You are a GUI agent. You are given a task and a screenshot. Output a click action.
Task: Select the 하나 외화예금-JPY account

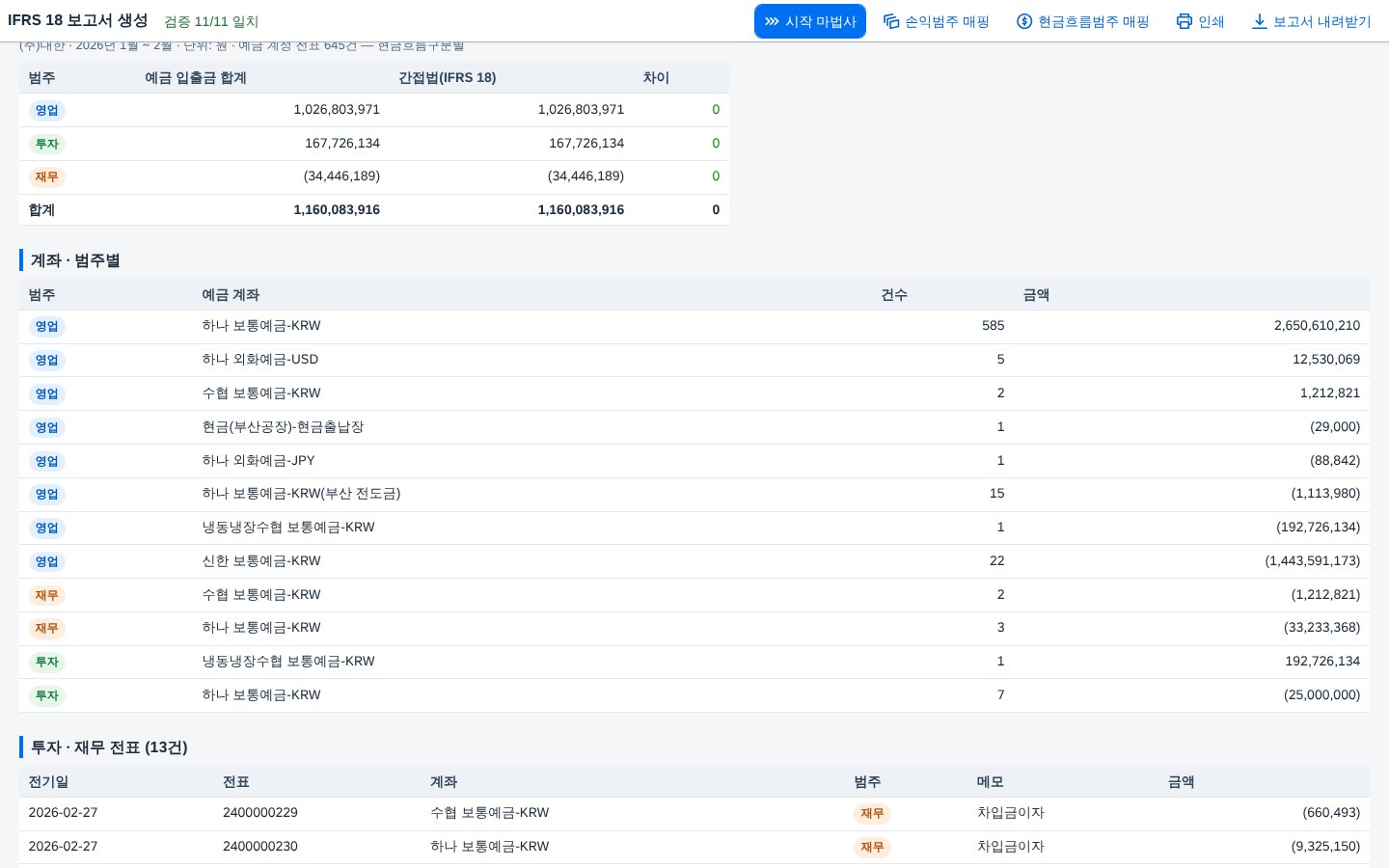[259, 461]
